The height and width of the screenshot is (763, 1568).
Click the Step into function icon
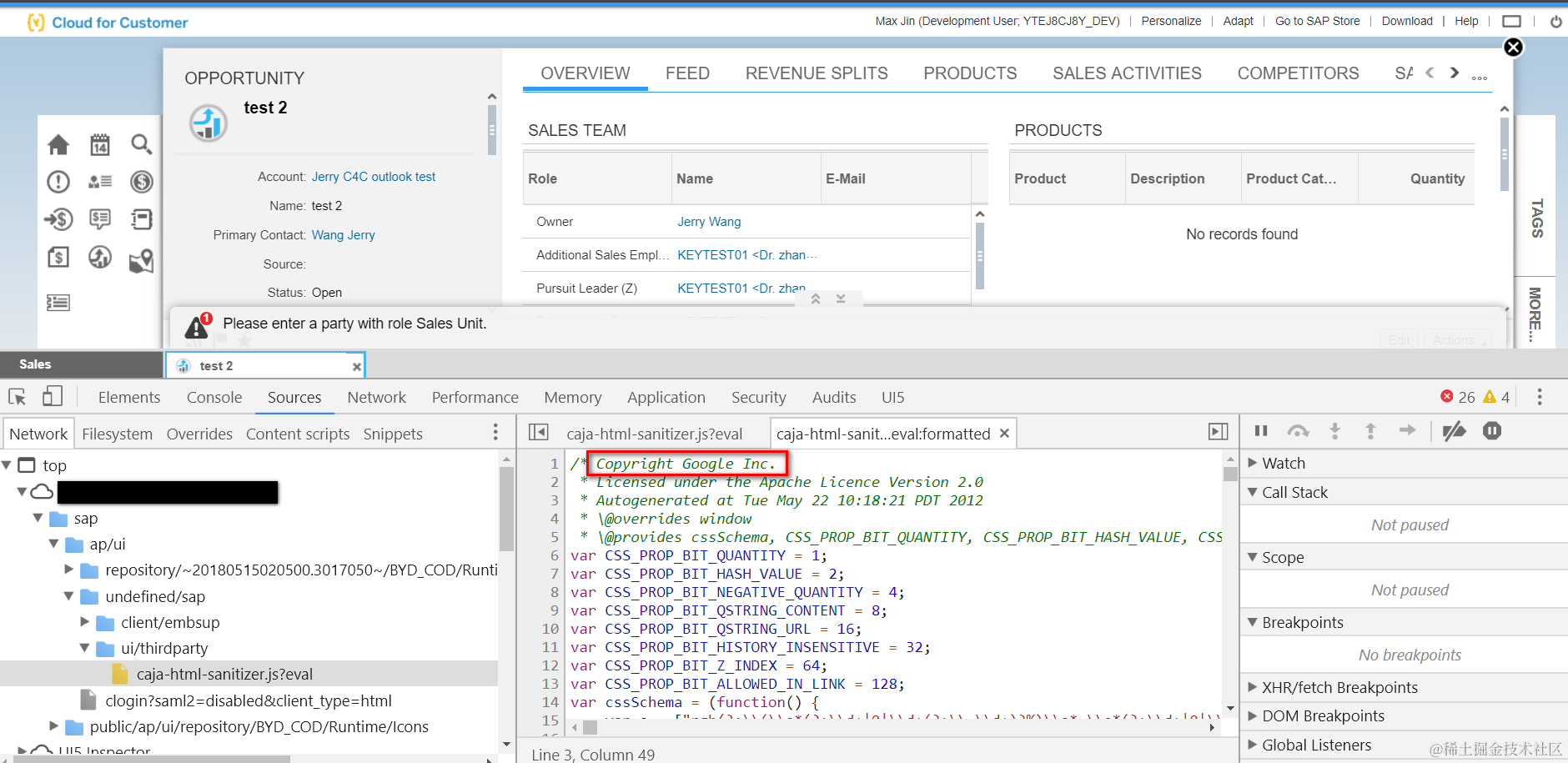pyautogui.click(x=1334, y=431)
